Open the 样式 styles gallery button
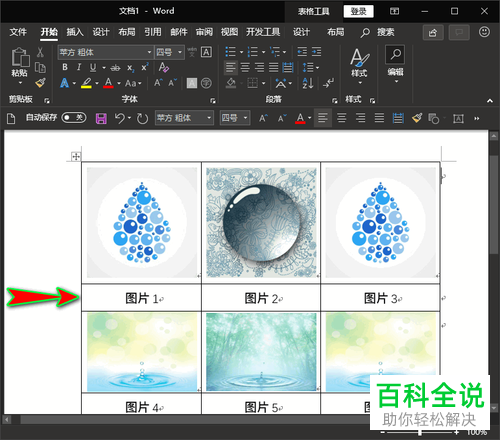 [x=359, y=65]
